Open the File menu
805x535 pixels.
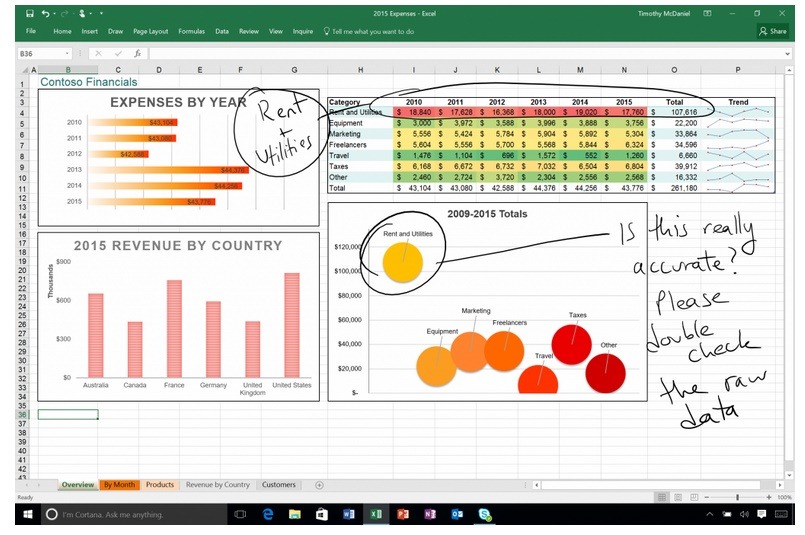31,31
